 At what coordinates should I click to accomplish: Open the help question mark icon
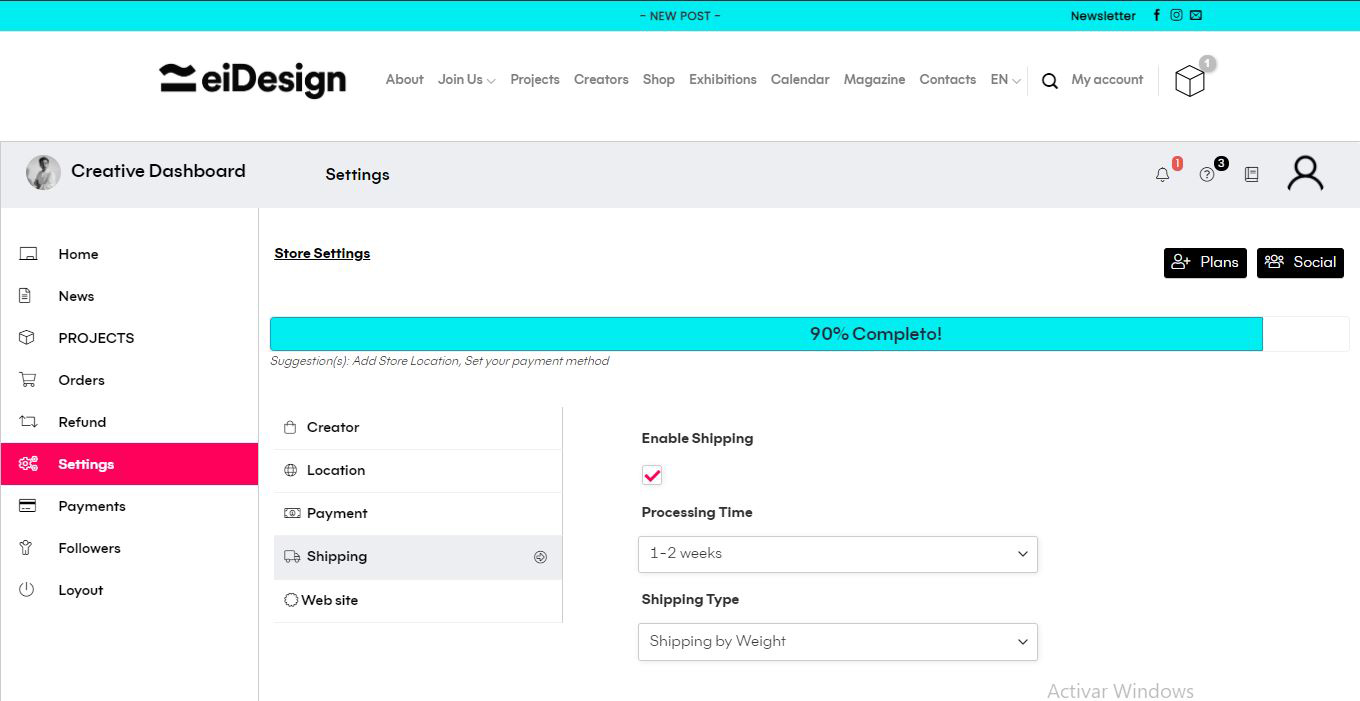[1207, 175]
